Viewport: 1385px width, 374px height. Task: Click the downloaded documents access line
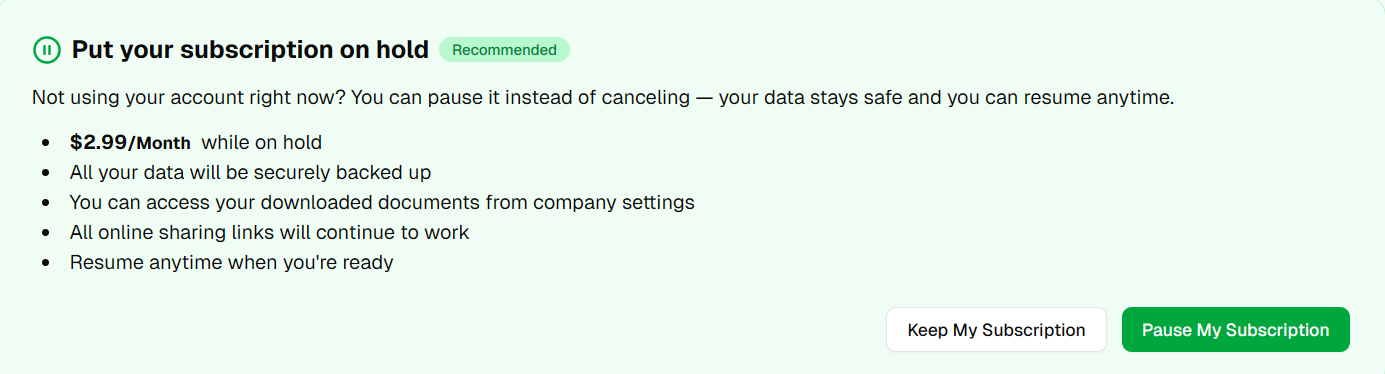pos(382,202)
